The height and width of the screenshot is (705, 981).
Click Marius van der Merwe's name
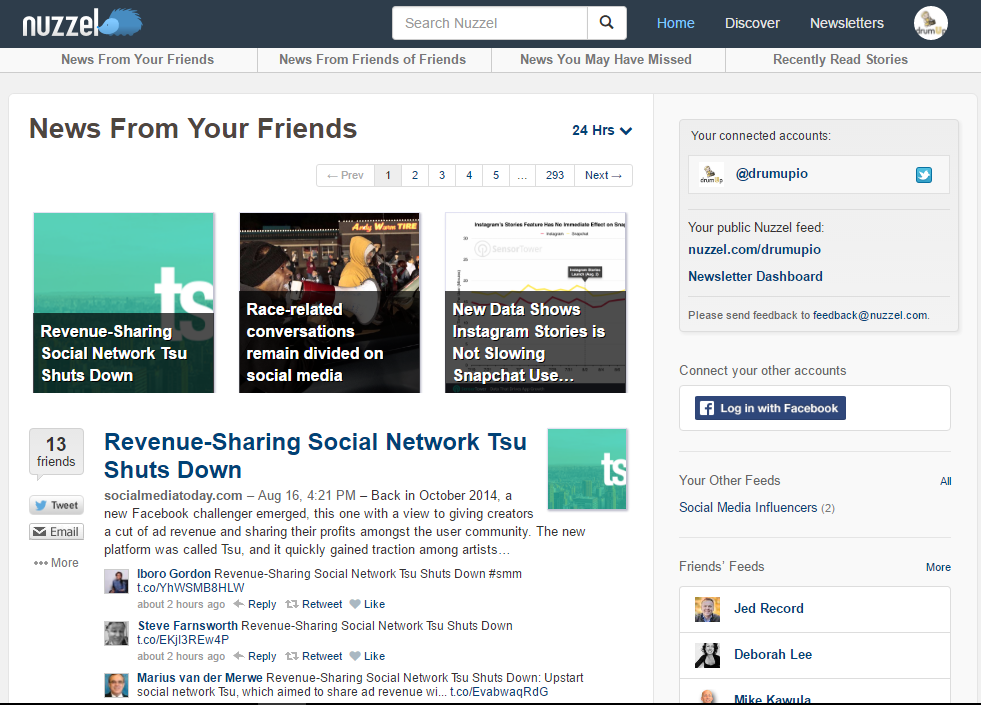200,677
